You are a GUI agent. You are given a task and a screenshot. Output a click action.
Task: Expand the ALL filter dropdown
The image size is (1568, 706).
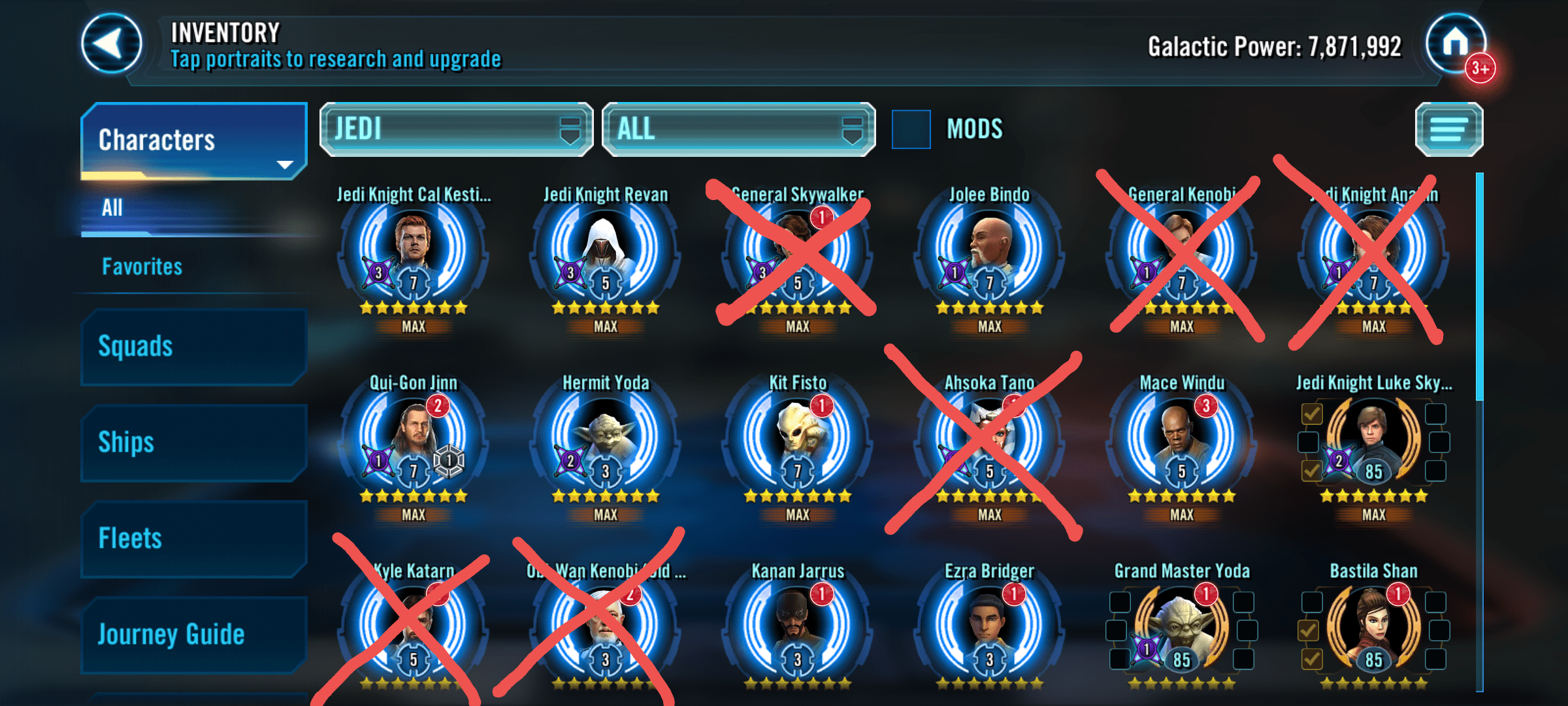point(739,129)
